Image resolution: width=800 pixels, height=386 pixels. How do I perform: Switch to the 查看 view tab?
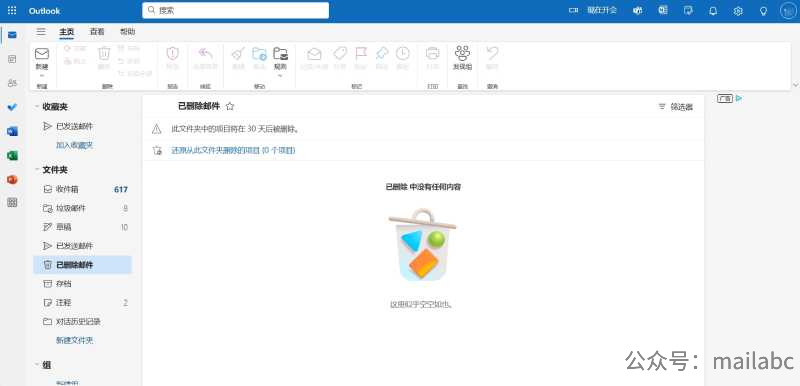(x=97, y=32)
